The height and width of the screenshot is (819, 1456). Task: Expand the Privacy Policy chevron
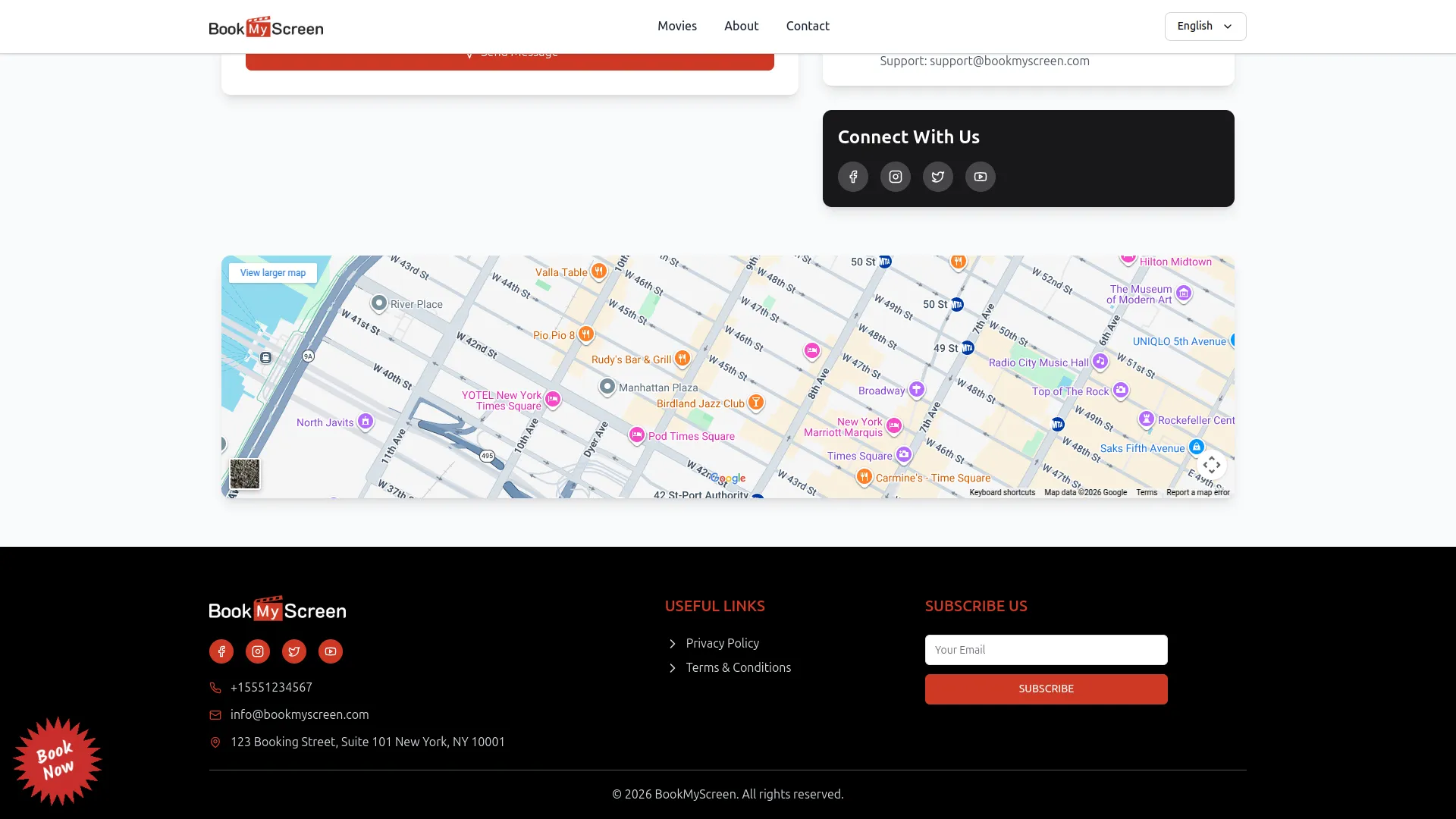coord(672,644)
